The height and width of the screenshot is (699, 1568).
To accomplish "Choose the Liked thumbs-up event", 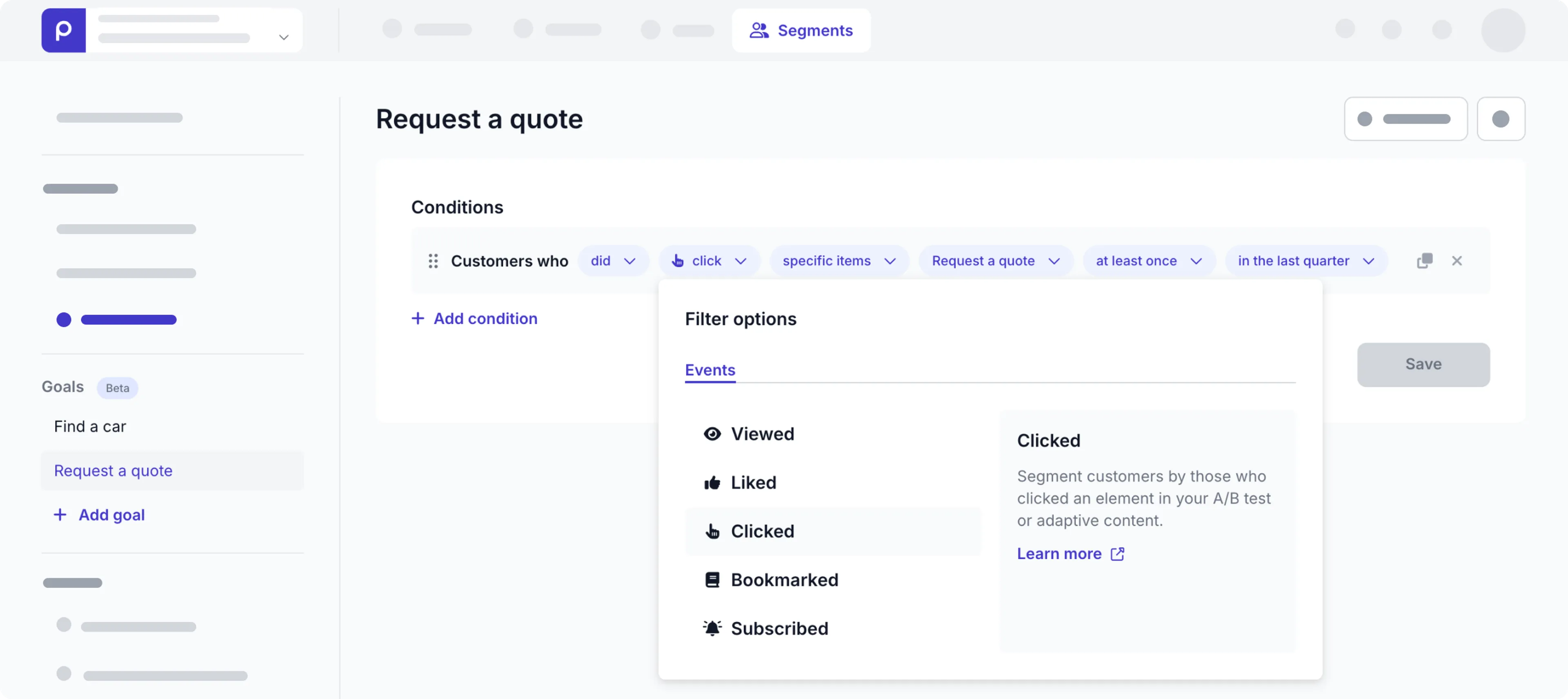I will (x=752, y=482).
